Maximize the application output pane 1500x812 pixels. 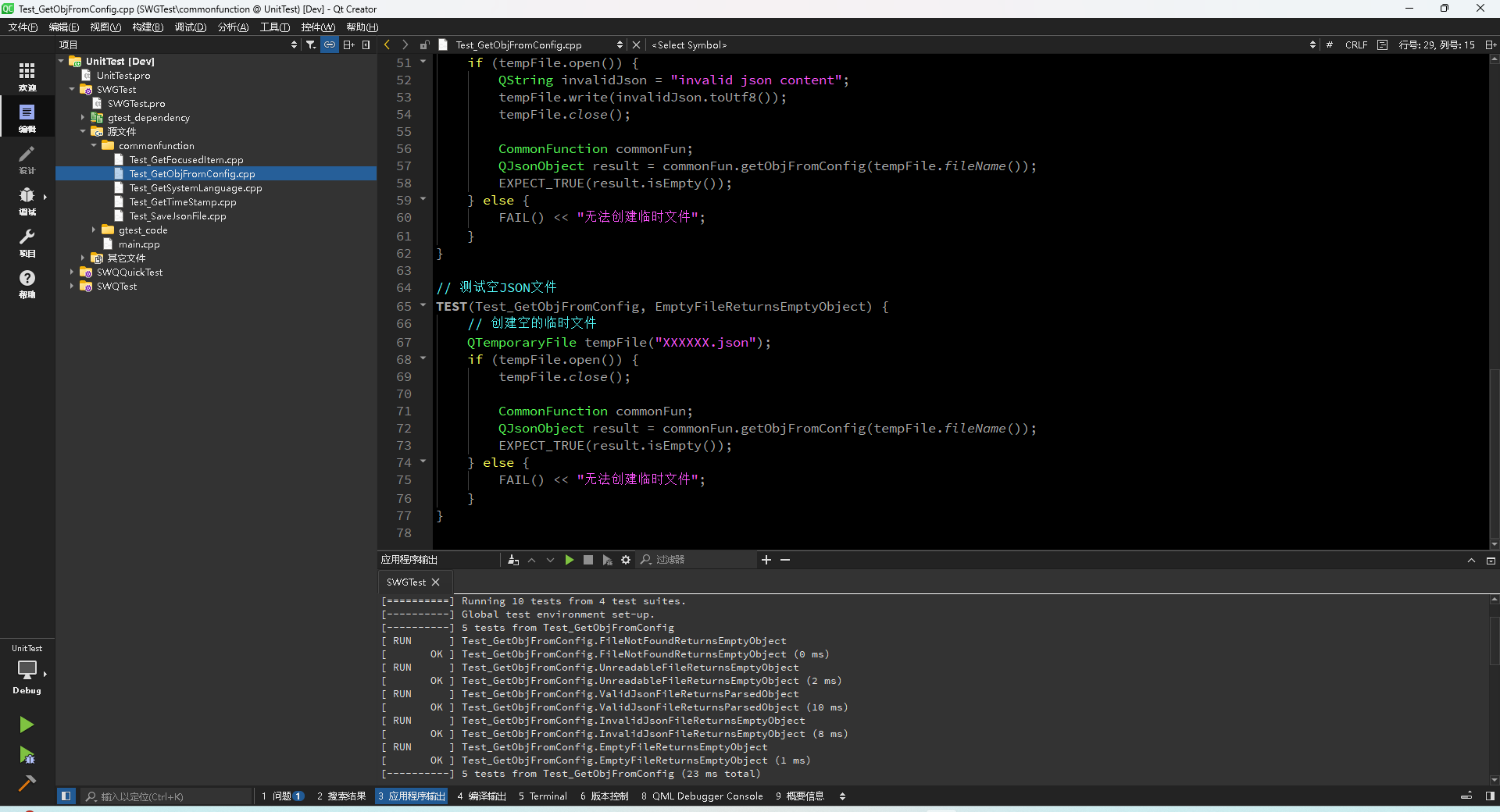[1491, 560]
